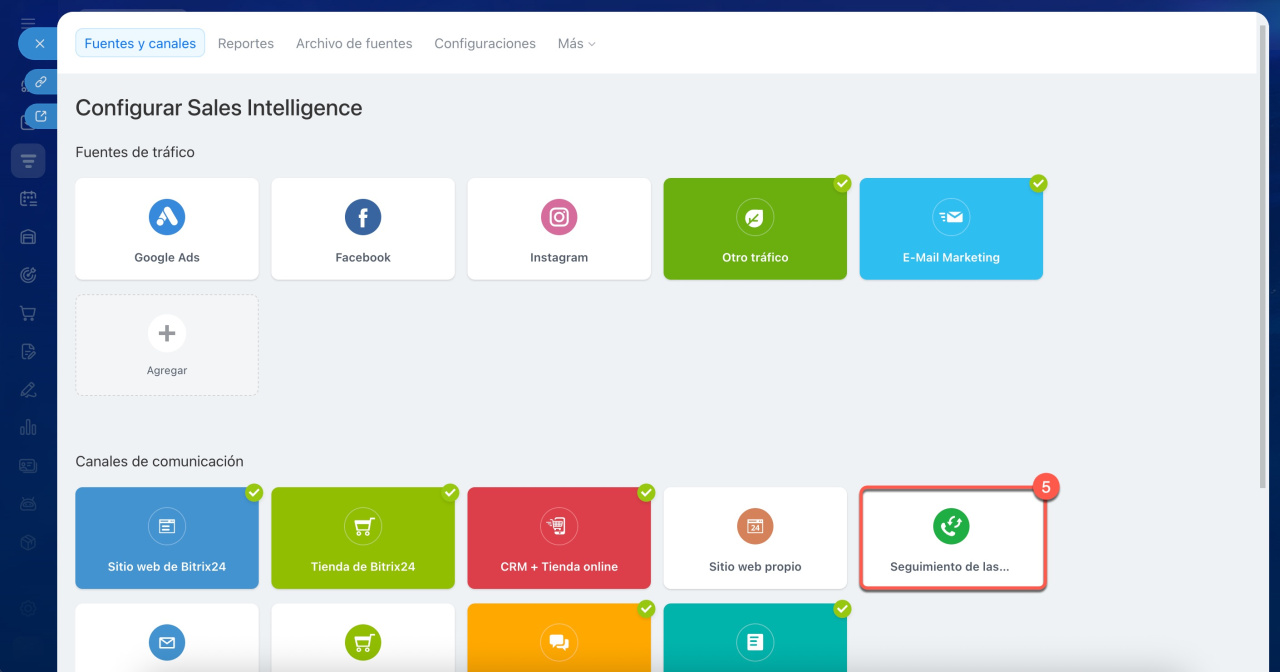The height and width of the screenshot is (672, 1280).
Task: Open the Tienda de Bitrix24 channel
Action: tap(363, 538)
